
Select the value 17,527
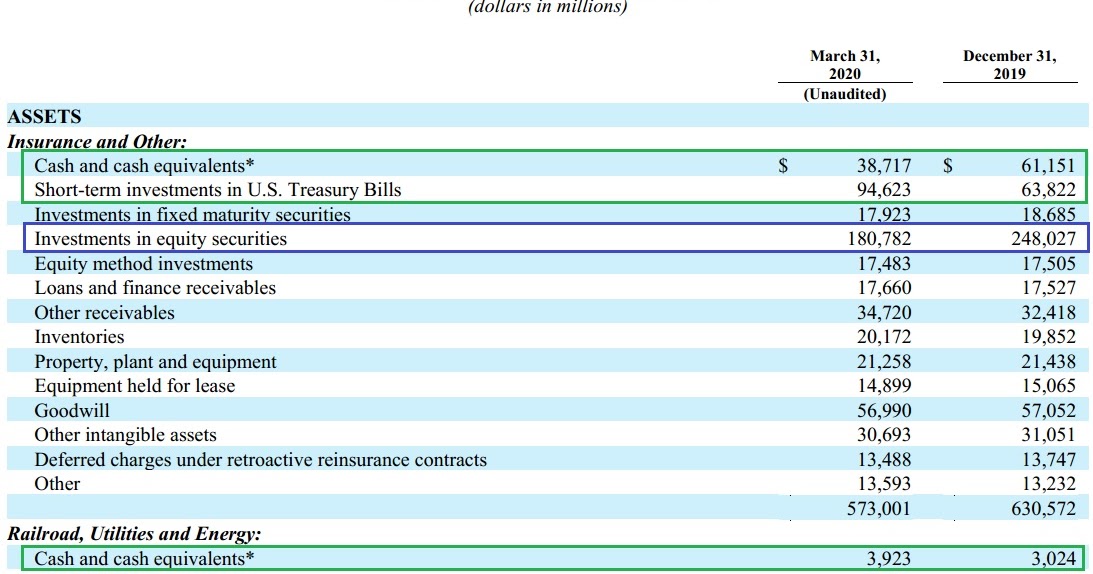coord(1048,287)
